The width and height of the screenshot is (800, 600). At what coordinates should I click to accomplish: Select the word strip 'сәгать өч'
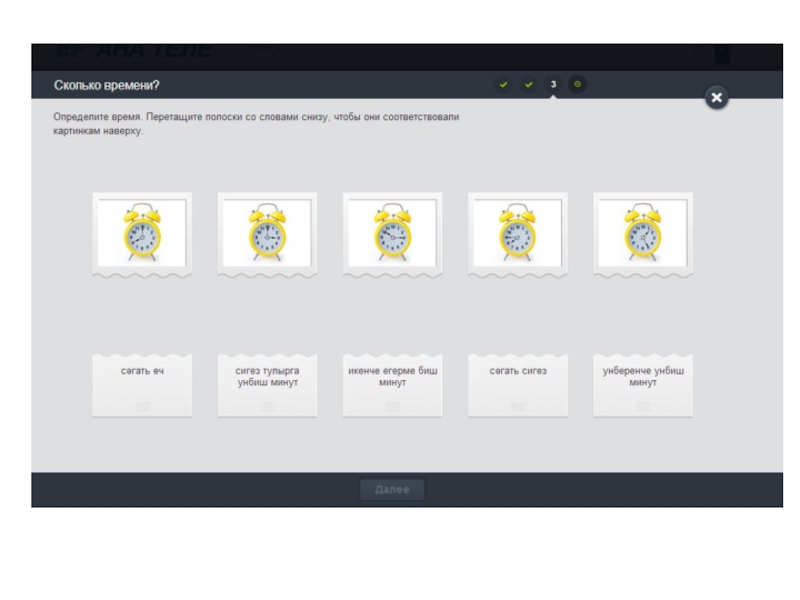[x=142, y=386]
